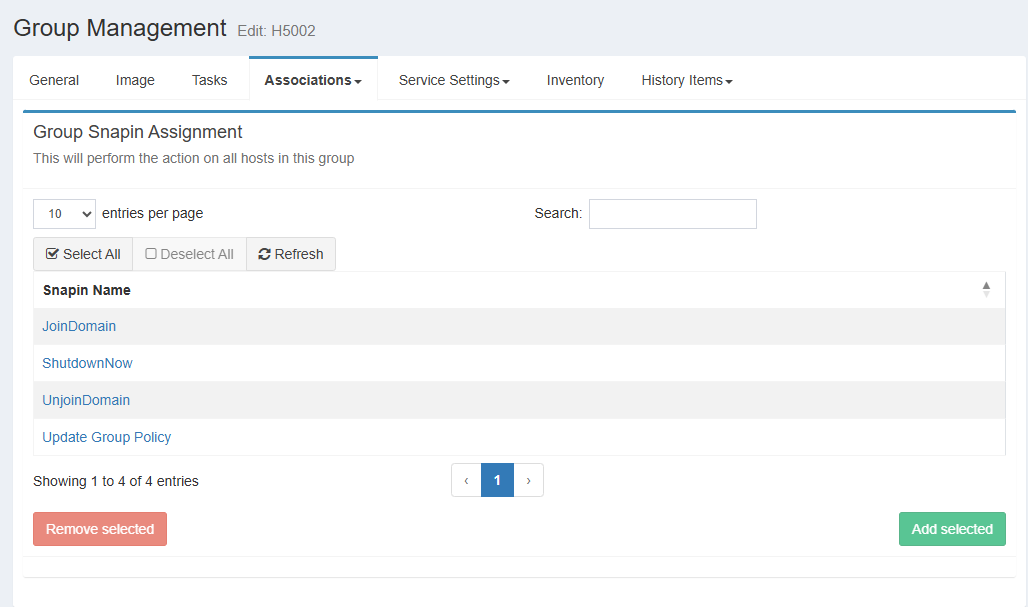The width and height of the screenshot is (1028, 607).
Task: Switch to the Image tab
Action: (x=135, y=80)
